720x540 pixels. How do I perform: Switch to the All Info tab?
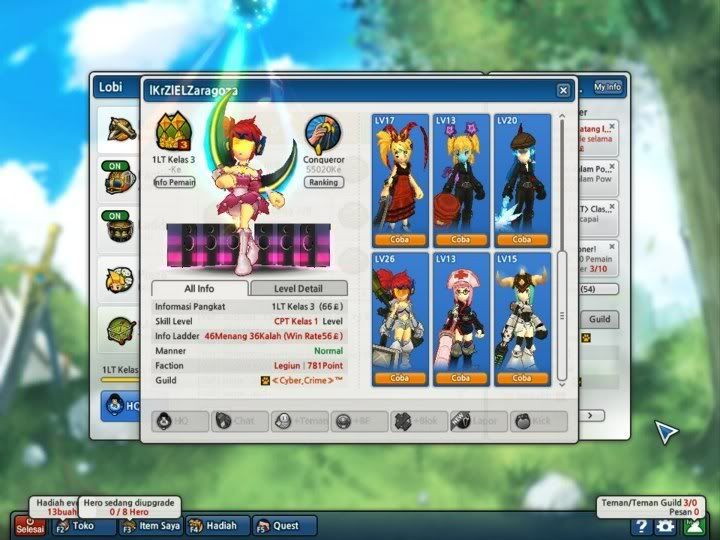200,288
